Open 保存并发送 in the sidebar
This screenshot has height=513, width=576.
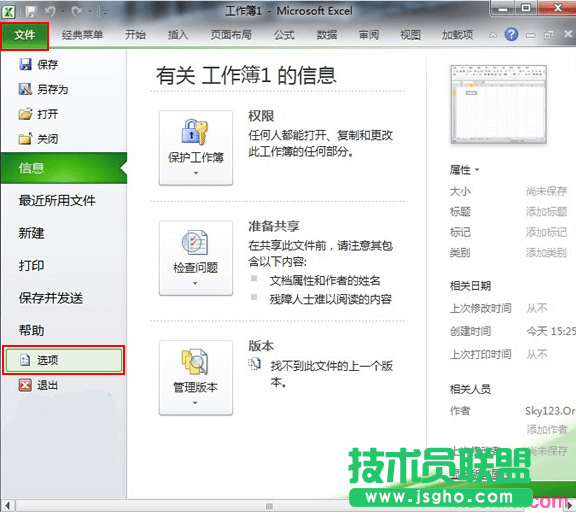[x=51, y=298]
